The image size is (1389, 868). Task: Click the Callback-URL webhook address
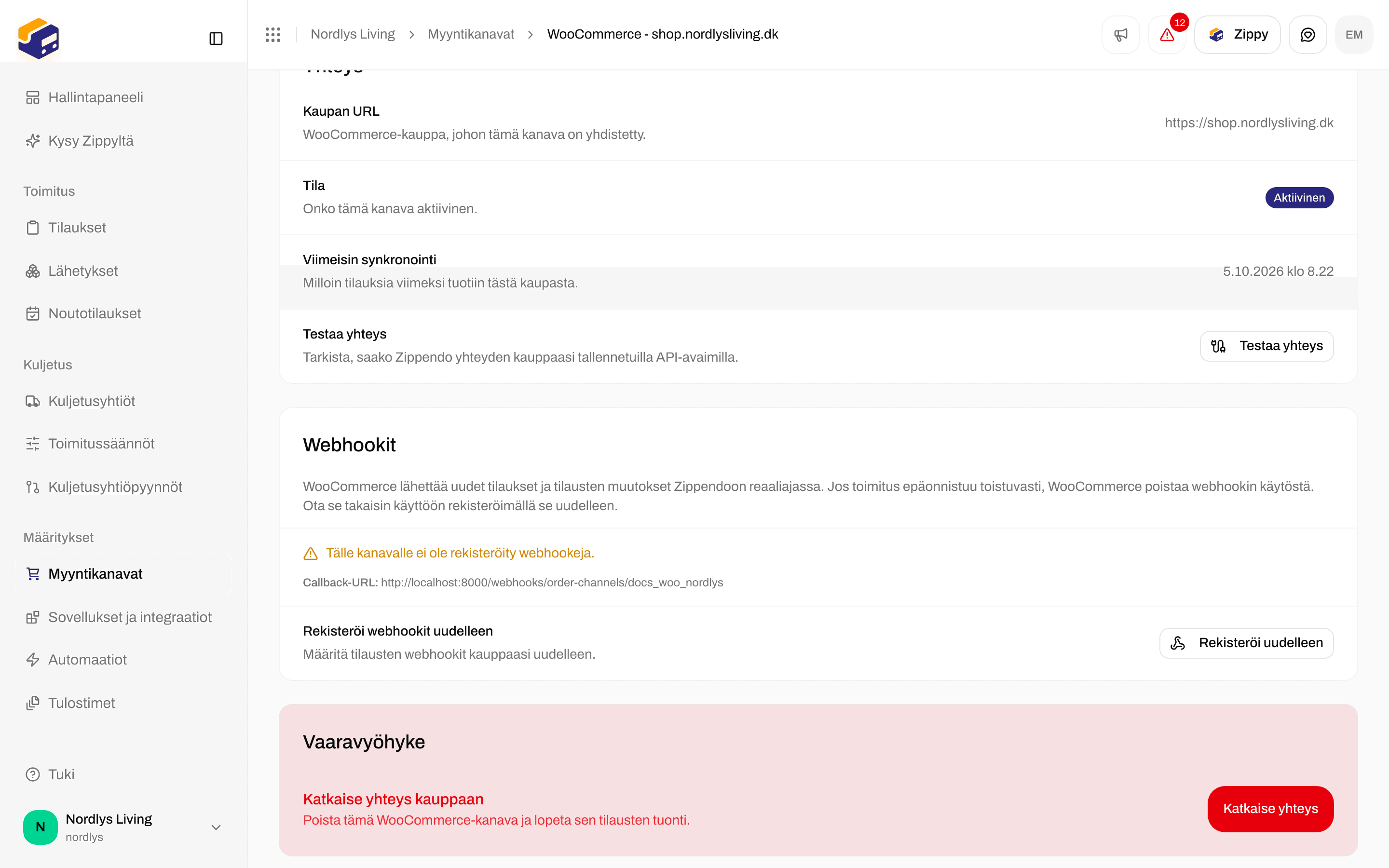pos(552,583)
